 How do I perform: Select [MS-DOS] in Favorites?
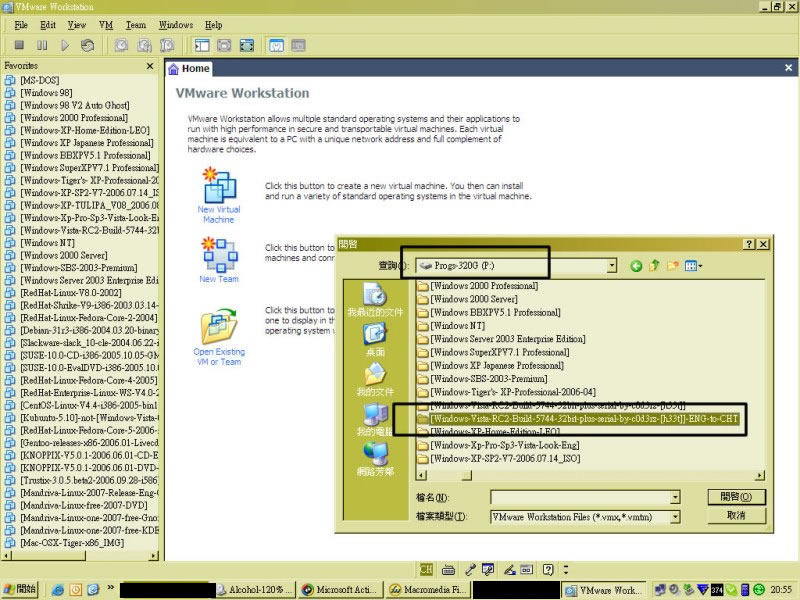click(x=39, y=80)
